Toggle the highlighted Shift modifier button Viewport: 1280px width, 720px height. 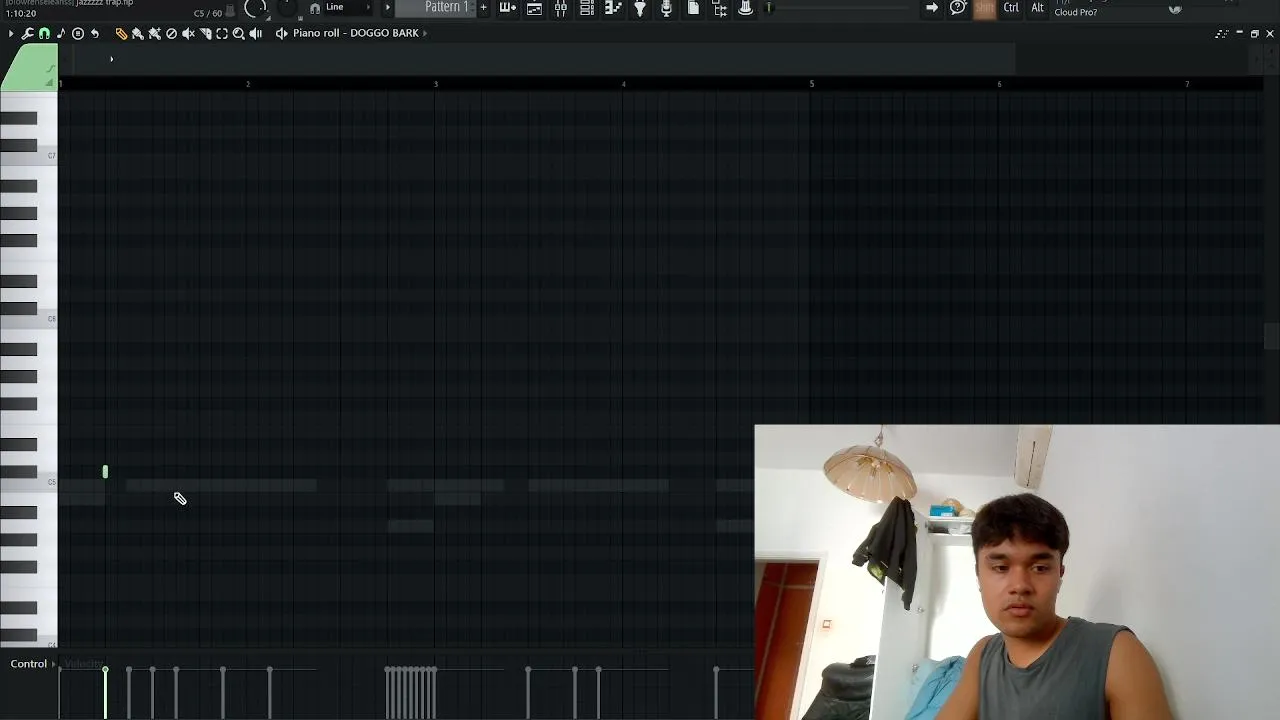[985, 8]
